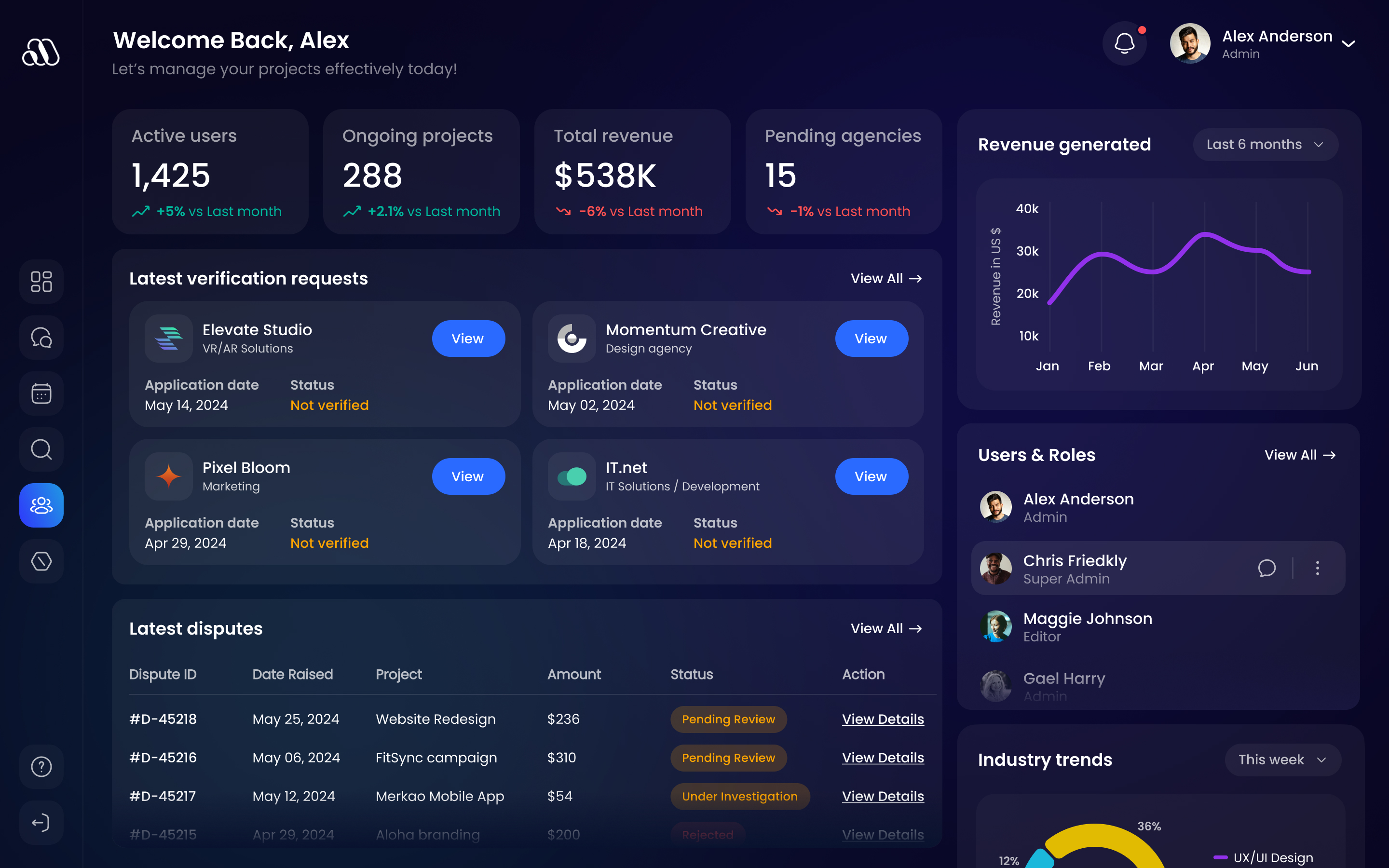1389x868 pixels.
Task: Open the hexagon slash sidebar icon
Action: [41, 561]
